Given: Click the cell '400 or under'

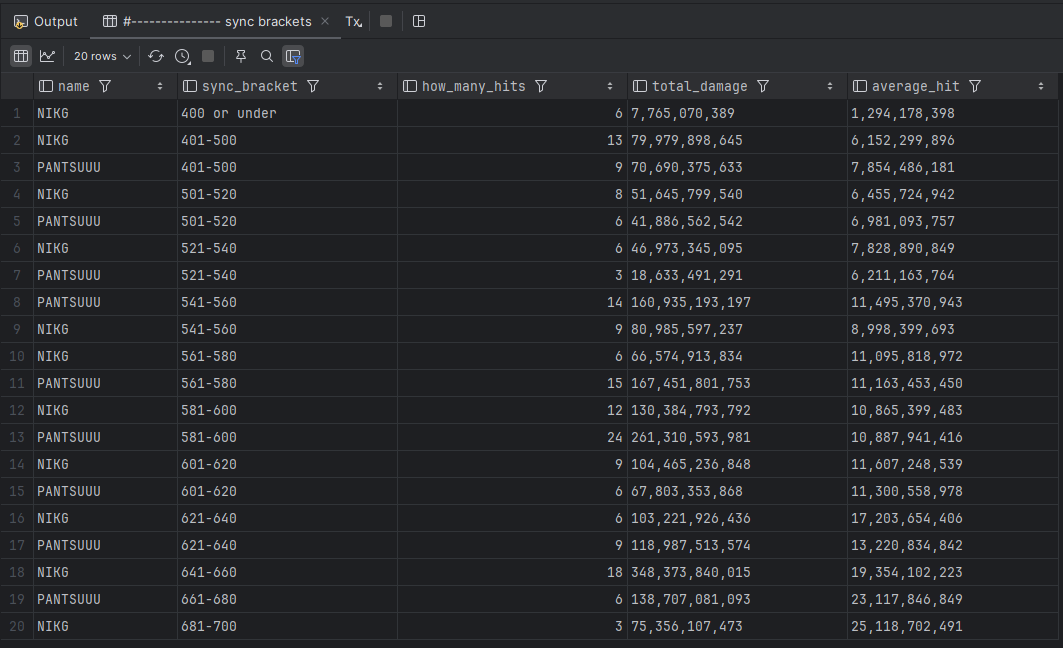Looking at the screenshot, I should 287,113.
